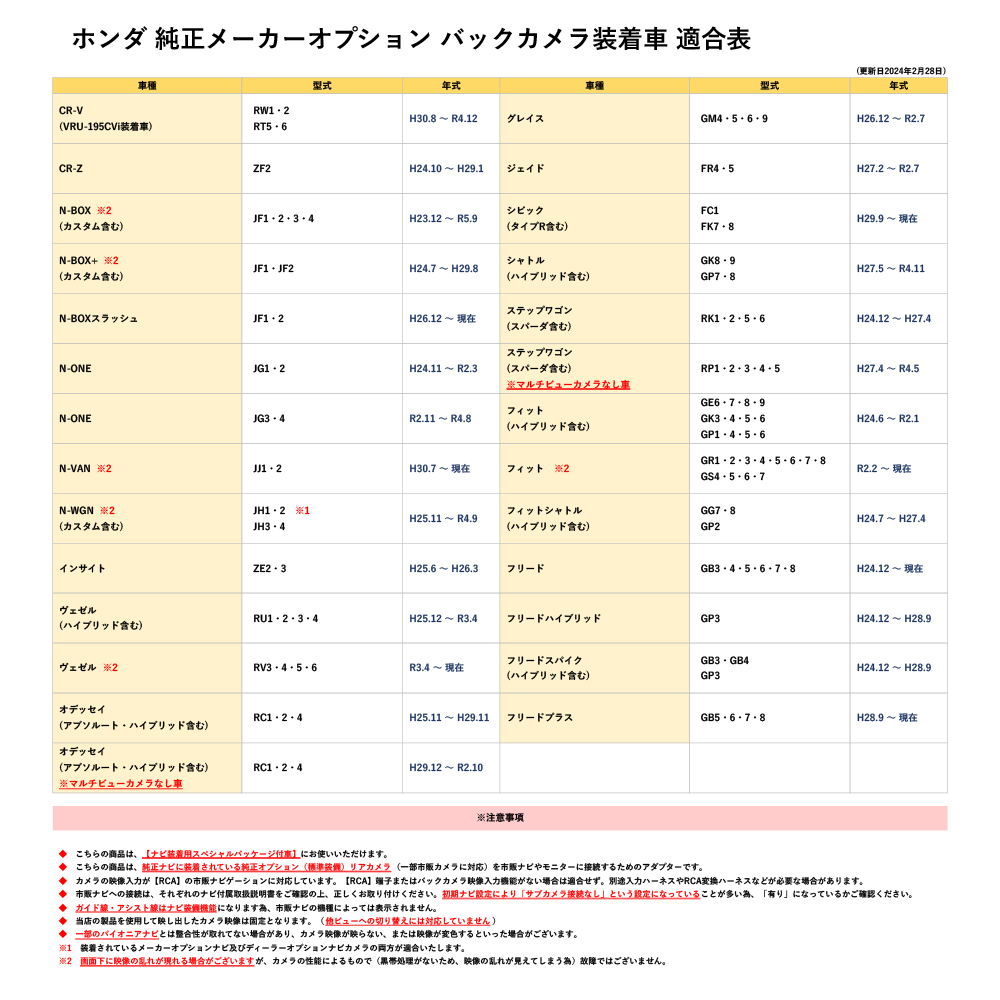Click the H29.12 ～ R2.10 year cell

click(x=451, y=768)
